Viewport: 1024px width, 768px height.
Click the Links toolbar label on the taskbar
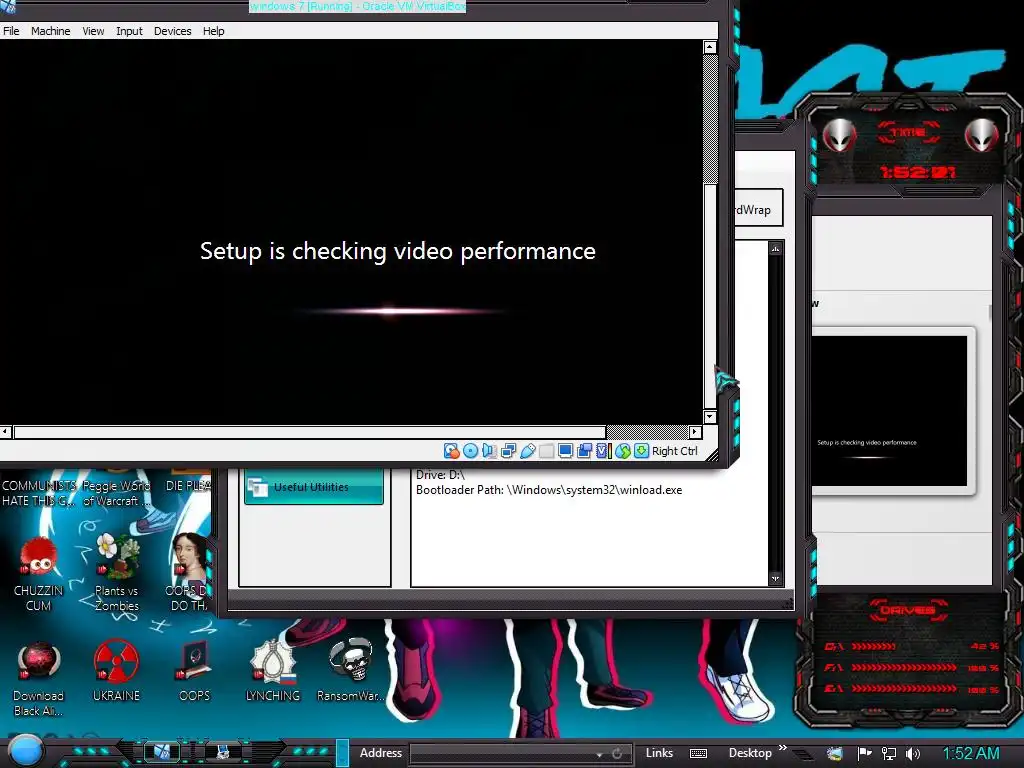[x=659, y=753]
